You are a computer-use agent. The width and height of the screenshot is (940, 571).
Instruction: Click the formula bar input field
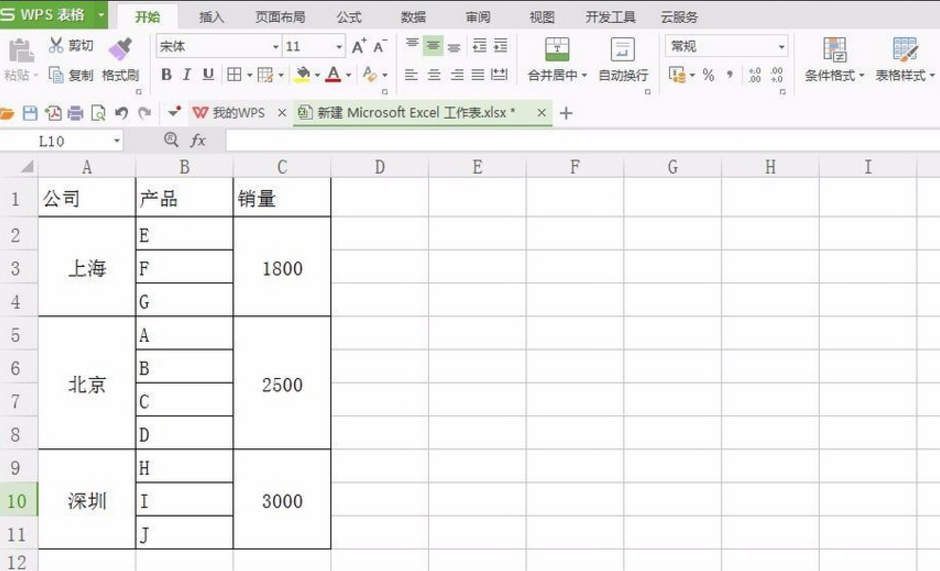[x=583, y=141]
